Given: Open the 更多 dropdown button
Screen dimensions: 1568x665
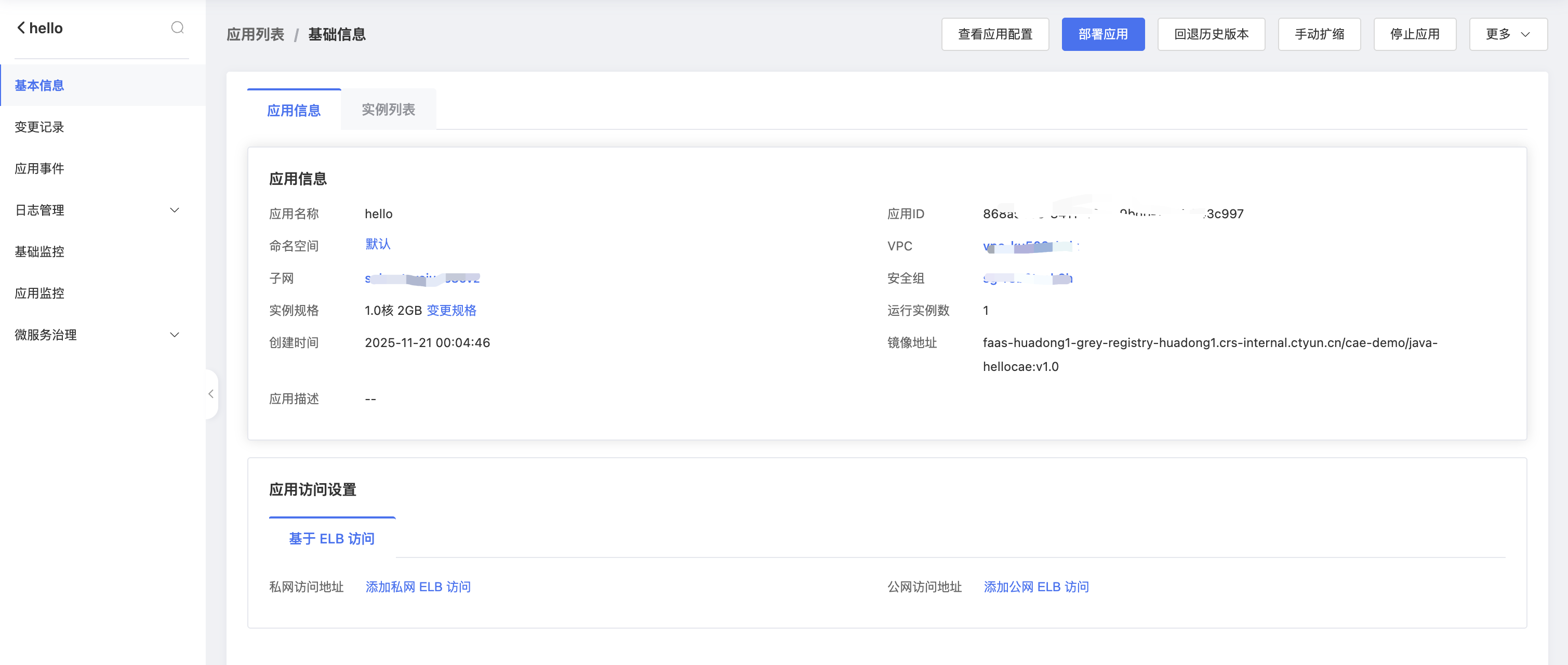Looking at the screenshot, I should [1507, 35].
